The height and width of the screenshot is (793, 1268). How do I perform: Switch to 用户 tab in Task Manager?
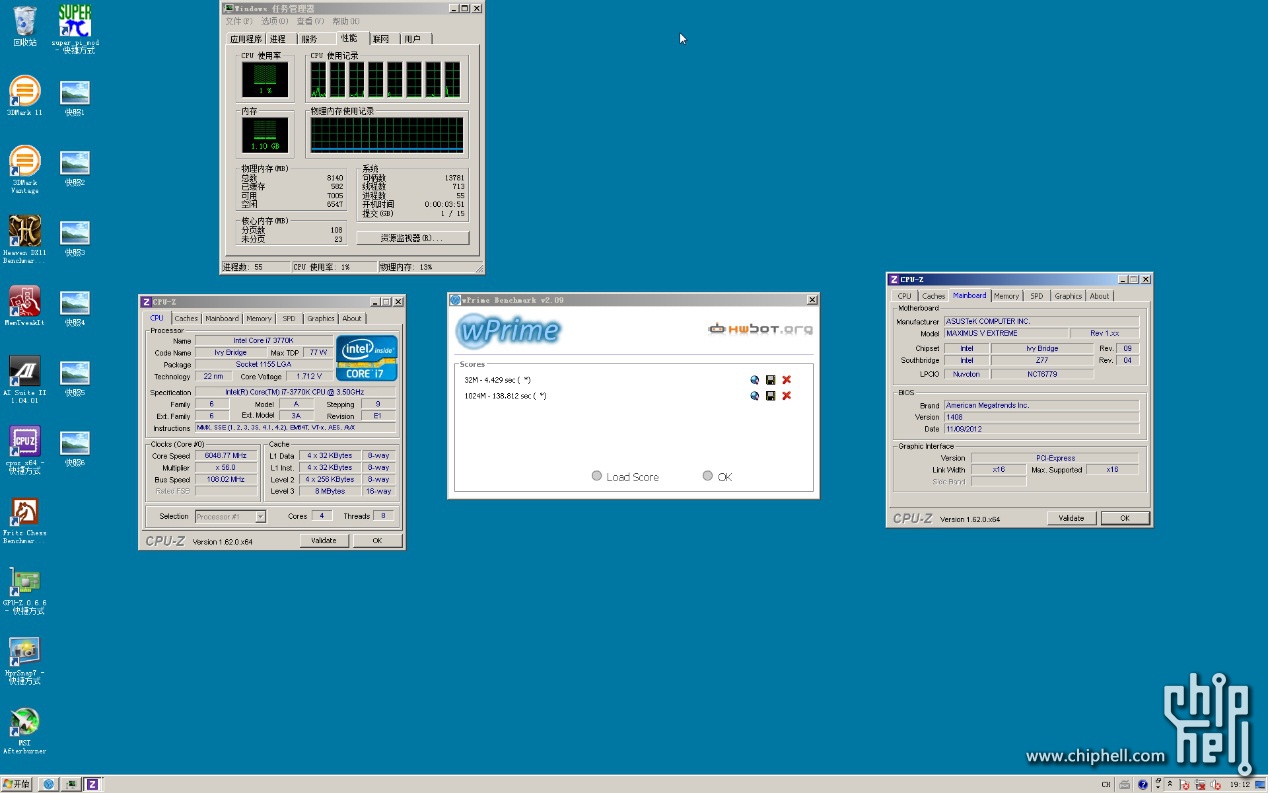click(413, 39)
